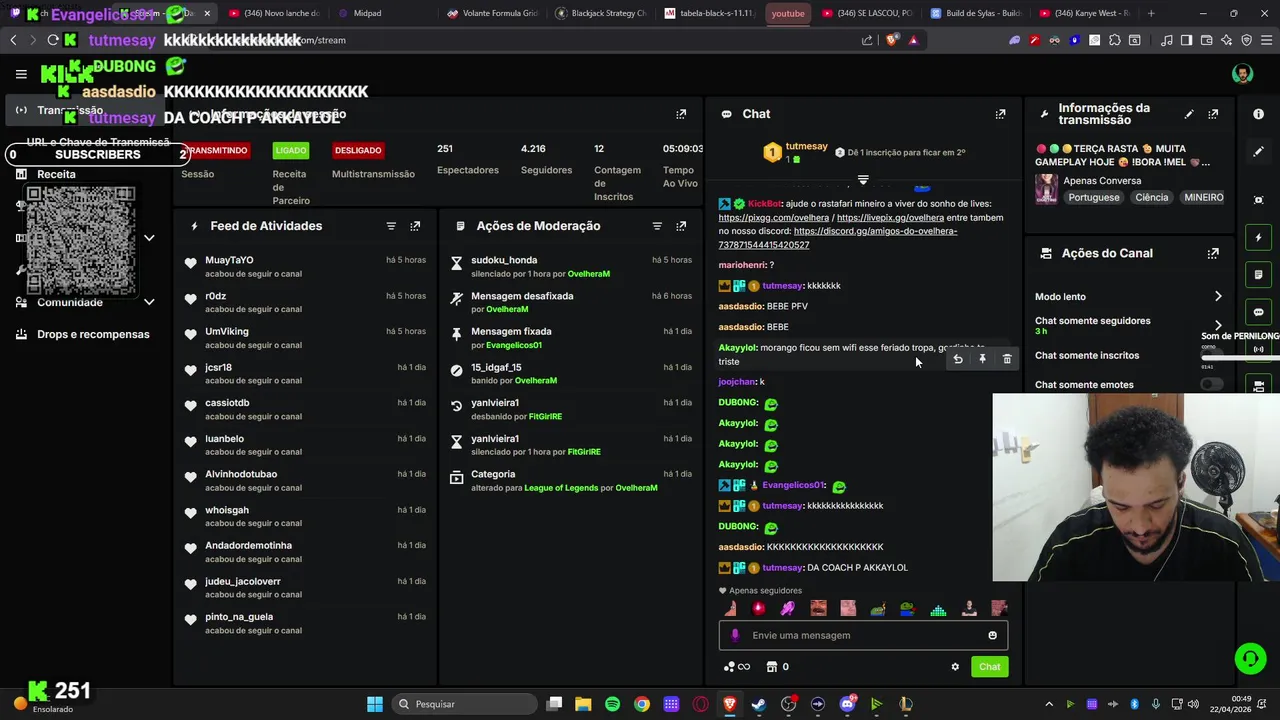Open File Explorer from the taskbar
Image resolution: width=1280 pixels, height=720 pixels.
pos(583,704)
